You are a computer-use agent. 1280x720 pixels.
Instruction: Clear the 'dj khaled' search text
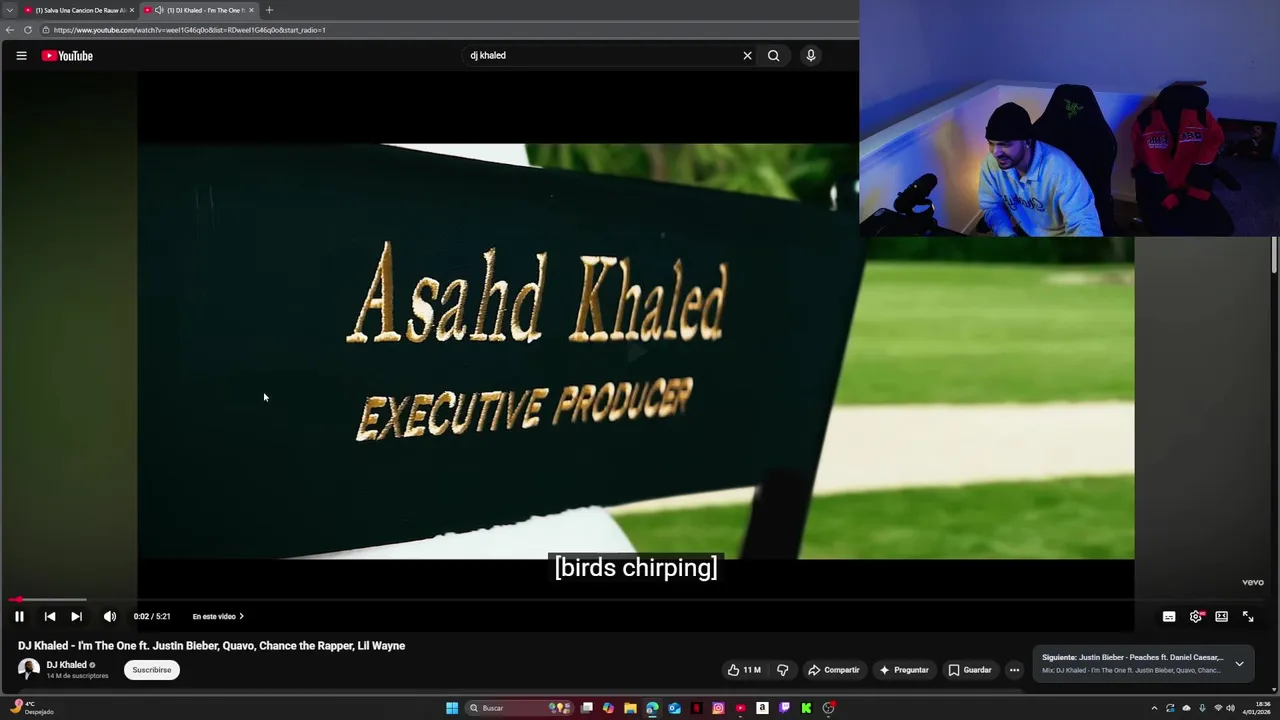pyautogui.click(x=747, y=56)
